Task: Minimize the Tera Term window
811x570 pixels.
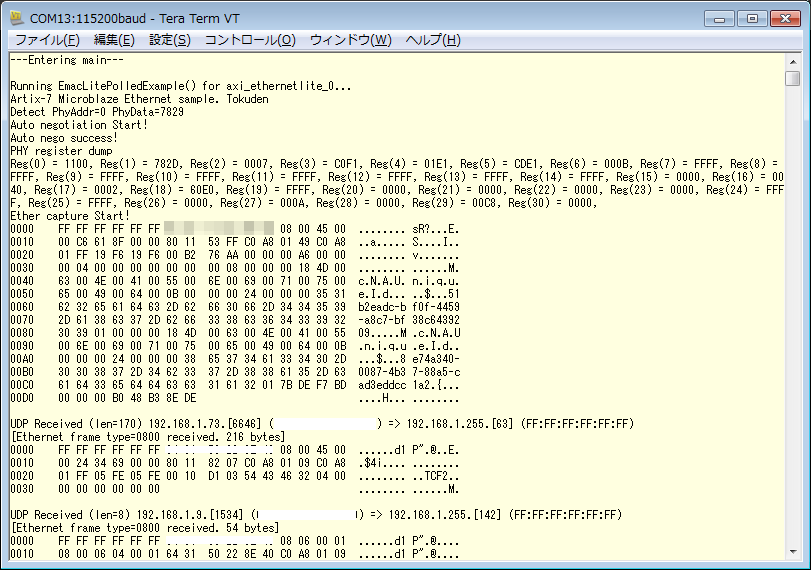Action: [720, 18]
